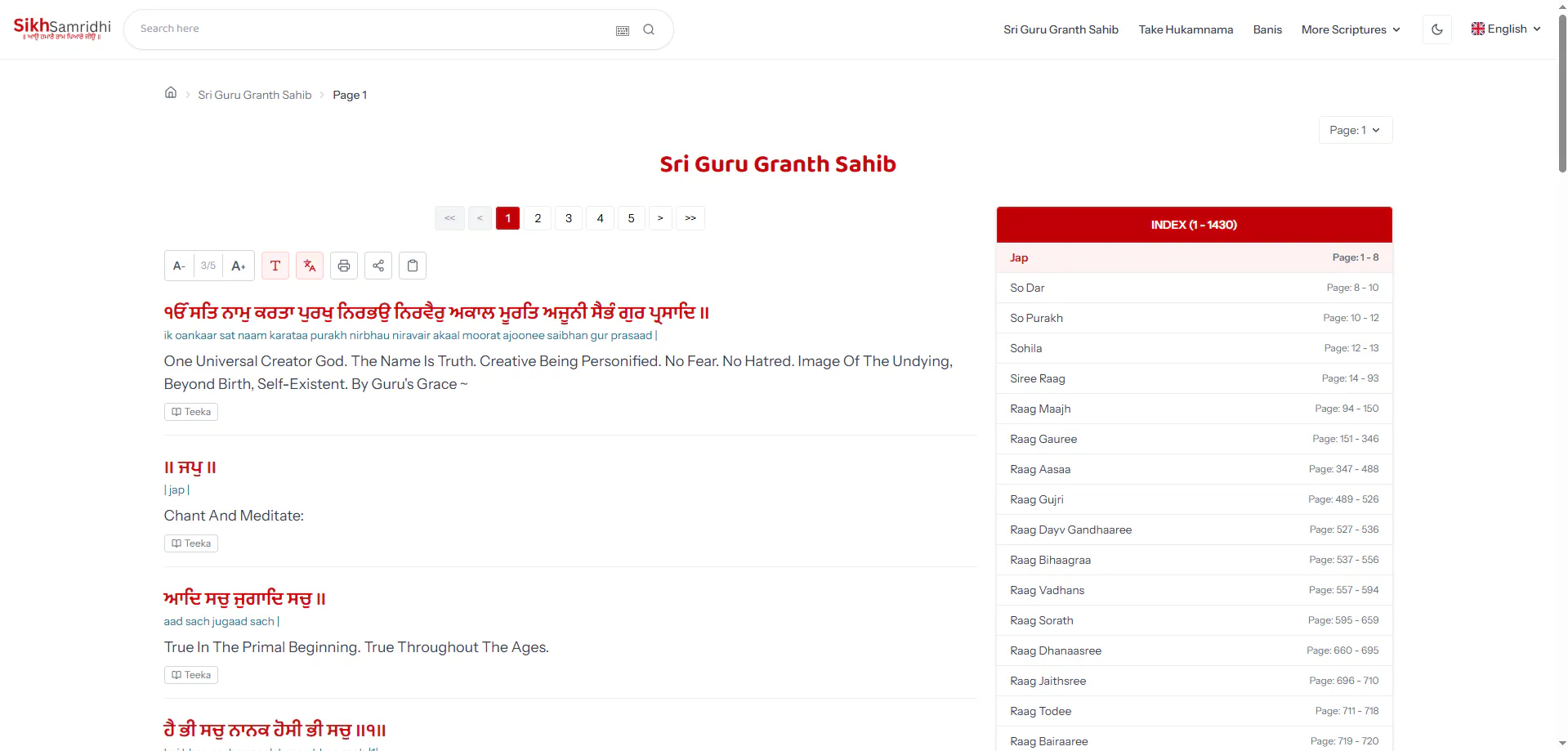Click the search here input field
The image size is (1568, 751).
(x=372, y=29)
